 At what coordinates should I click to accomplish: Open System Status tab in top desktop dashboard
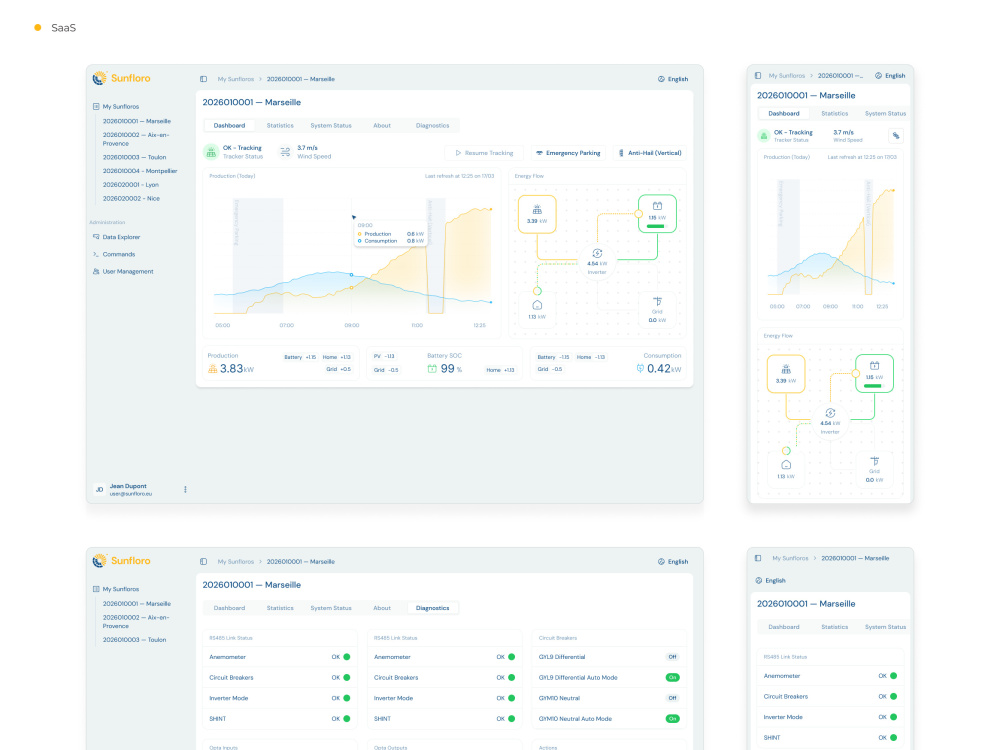(x=330, y=126)
